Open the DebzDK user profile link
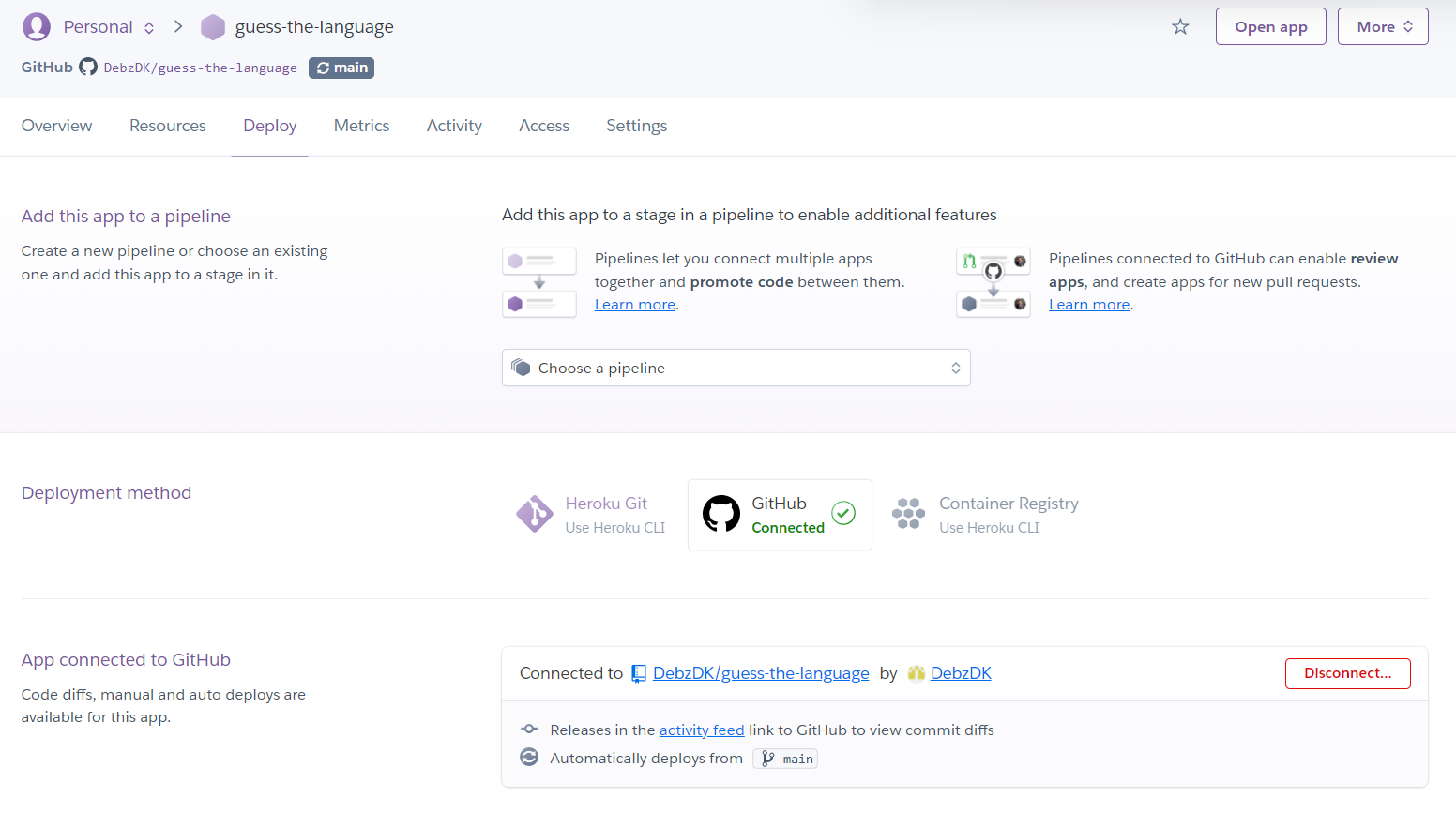 [961, 673]
